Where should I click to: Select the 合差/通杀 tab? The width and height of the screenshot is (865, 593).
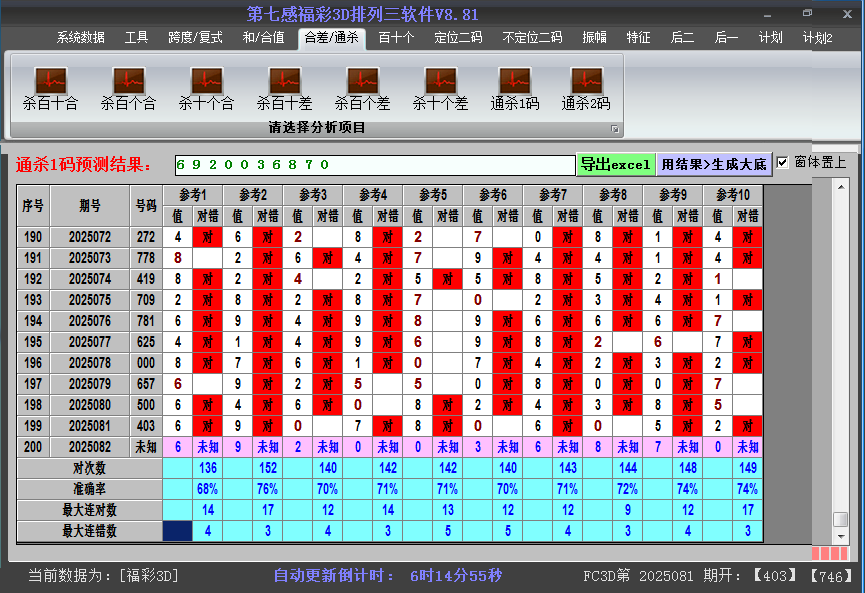click(x=332, y=38)
